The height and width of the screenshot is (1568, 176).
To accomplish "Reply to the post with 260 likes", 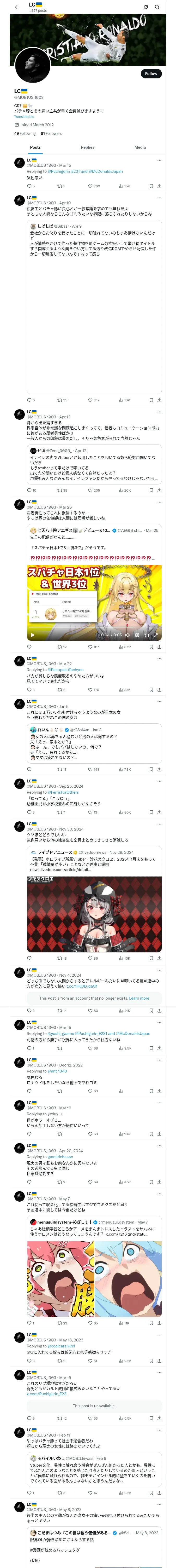I will [x=29, y=186].
